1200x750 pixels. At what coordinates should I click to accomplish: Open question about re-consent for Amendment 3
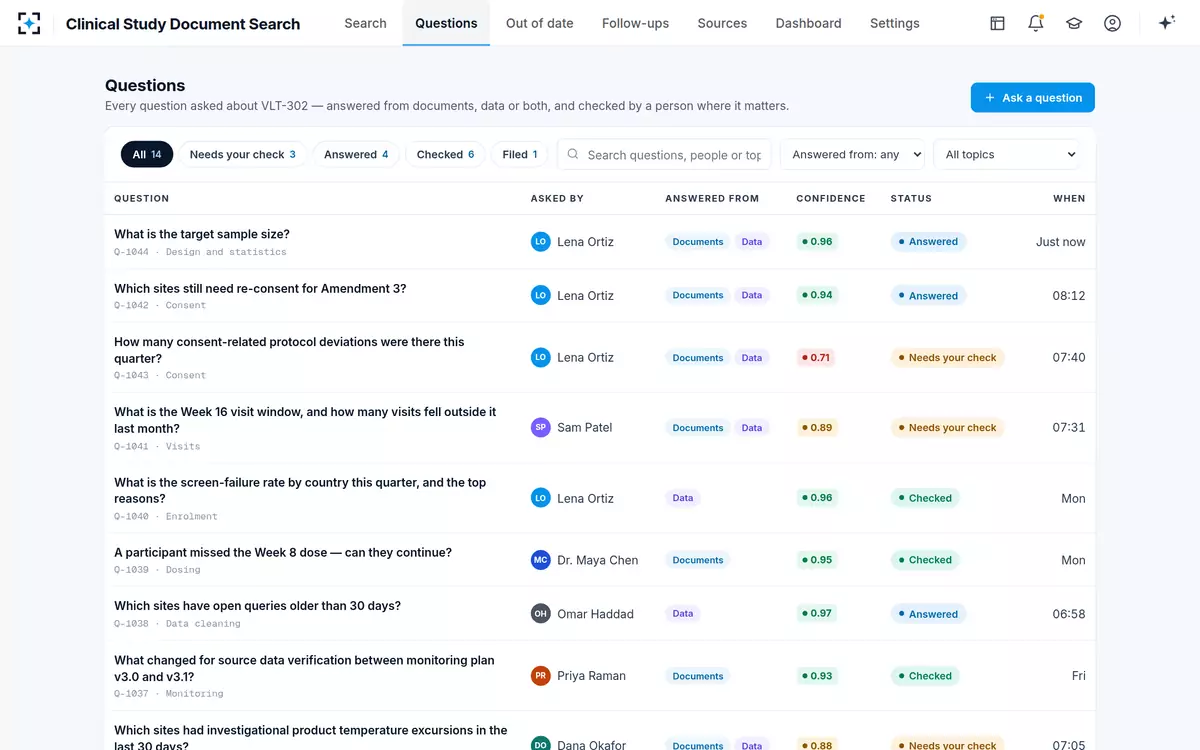tap(260, 288)
